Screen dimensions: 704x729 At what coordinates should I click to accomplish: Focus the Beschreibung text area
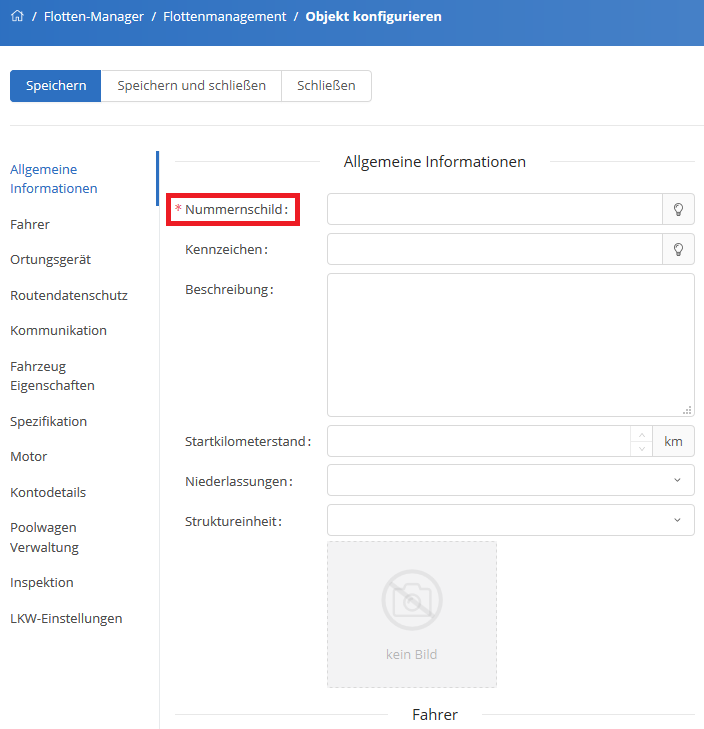[510, 344]
